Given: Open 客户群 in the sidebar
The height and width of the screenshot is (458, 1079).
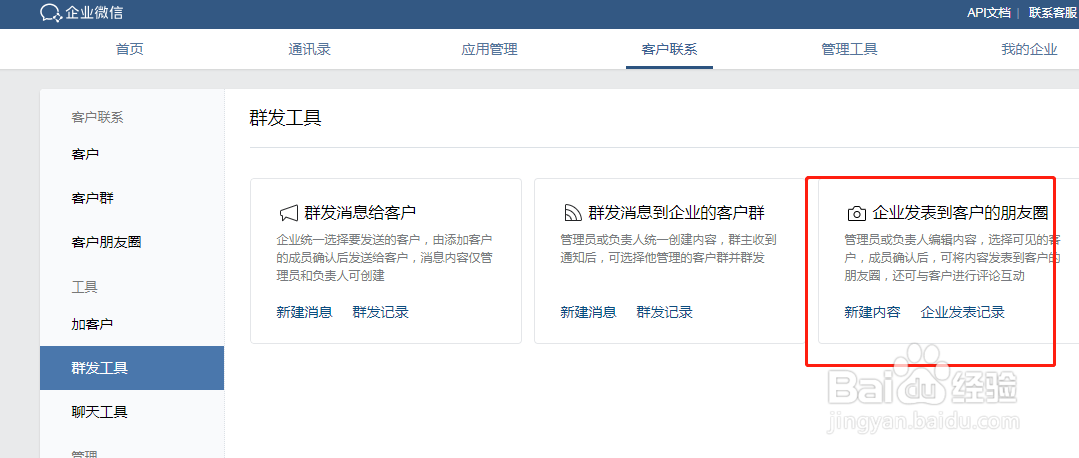Looking at the screenshot, I should pos(93,198).
